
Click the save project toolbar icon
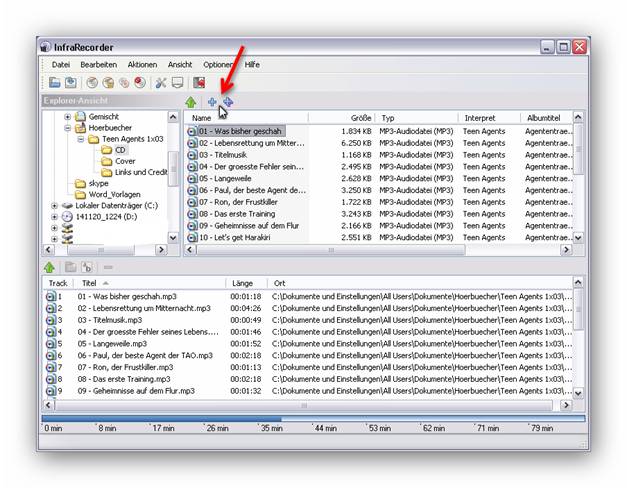click(x=71, y=83)
